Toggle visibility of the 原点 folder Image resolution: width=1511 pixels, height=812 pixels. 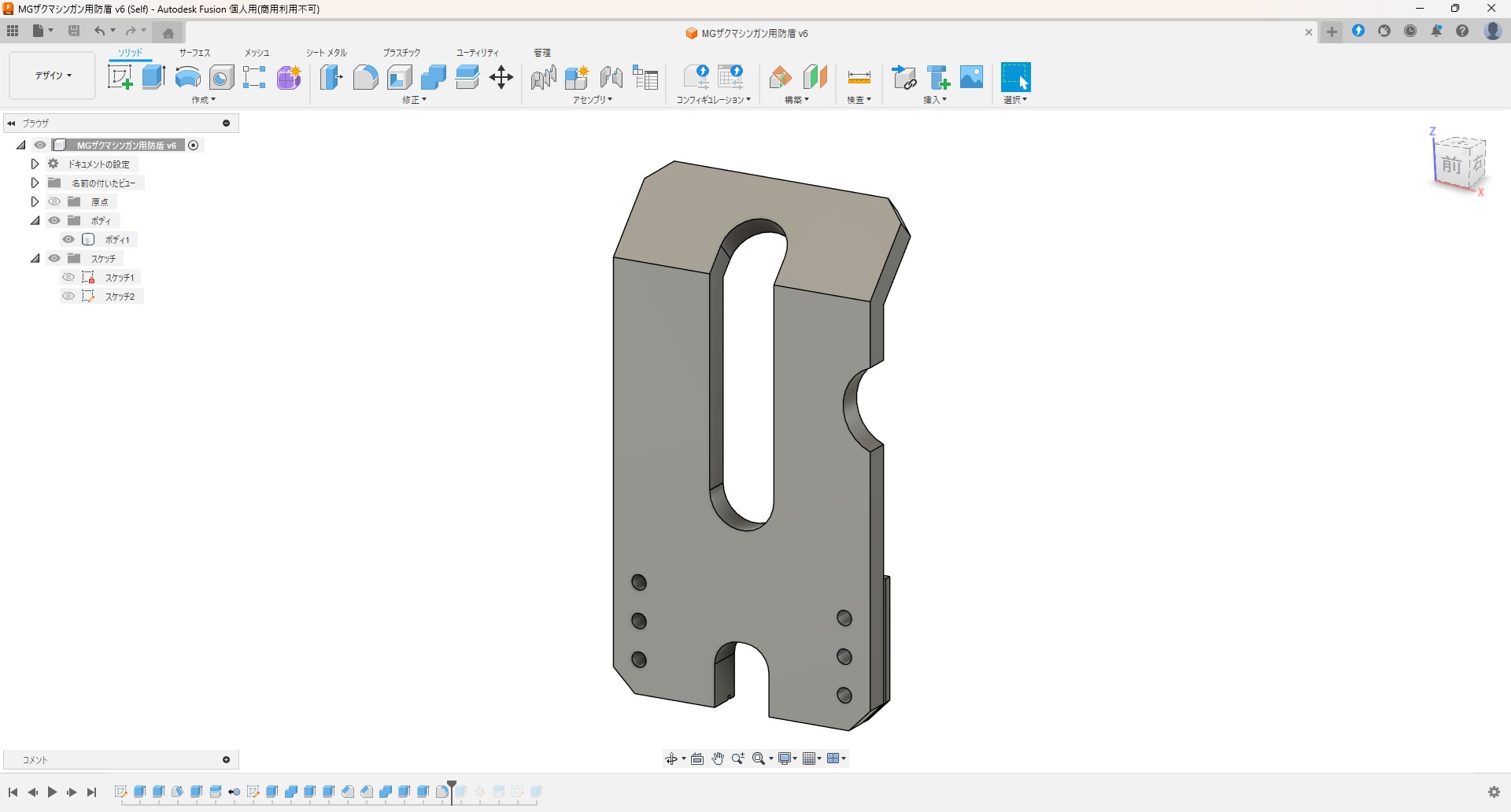coord(54,201)
